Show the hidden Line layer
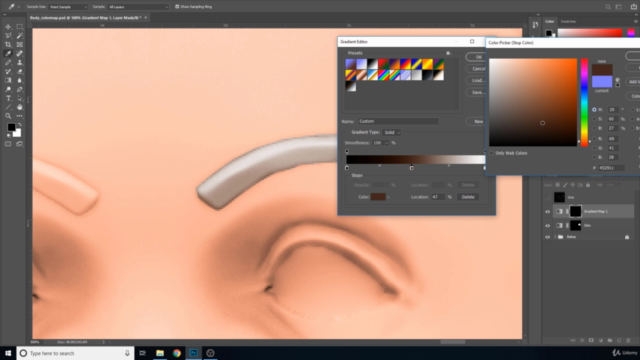640x360 pixels. coord(548,198)
